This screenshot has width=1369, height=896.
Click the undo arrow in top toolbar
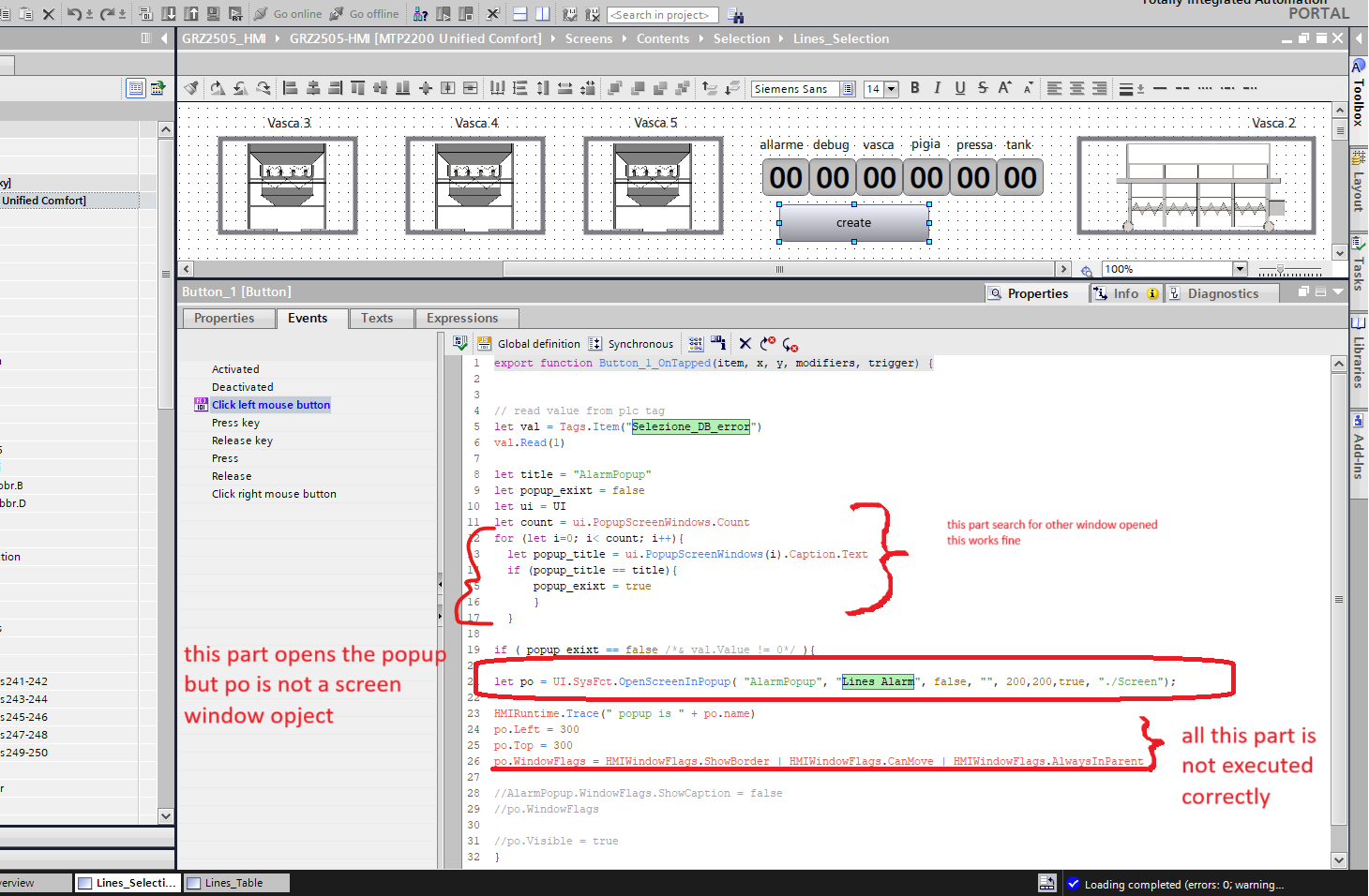tap(74, 14)
